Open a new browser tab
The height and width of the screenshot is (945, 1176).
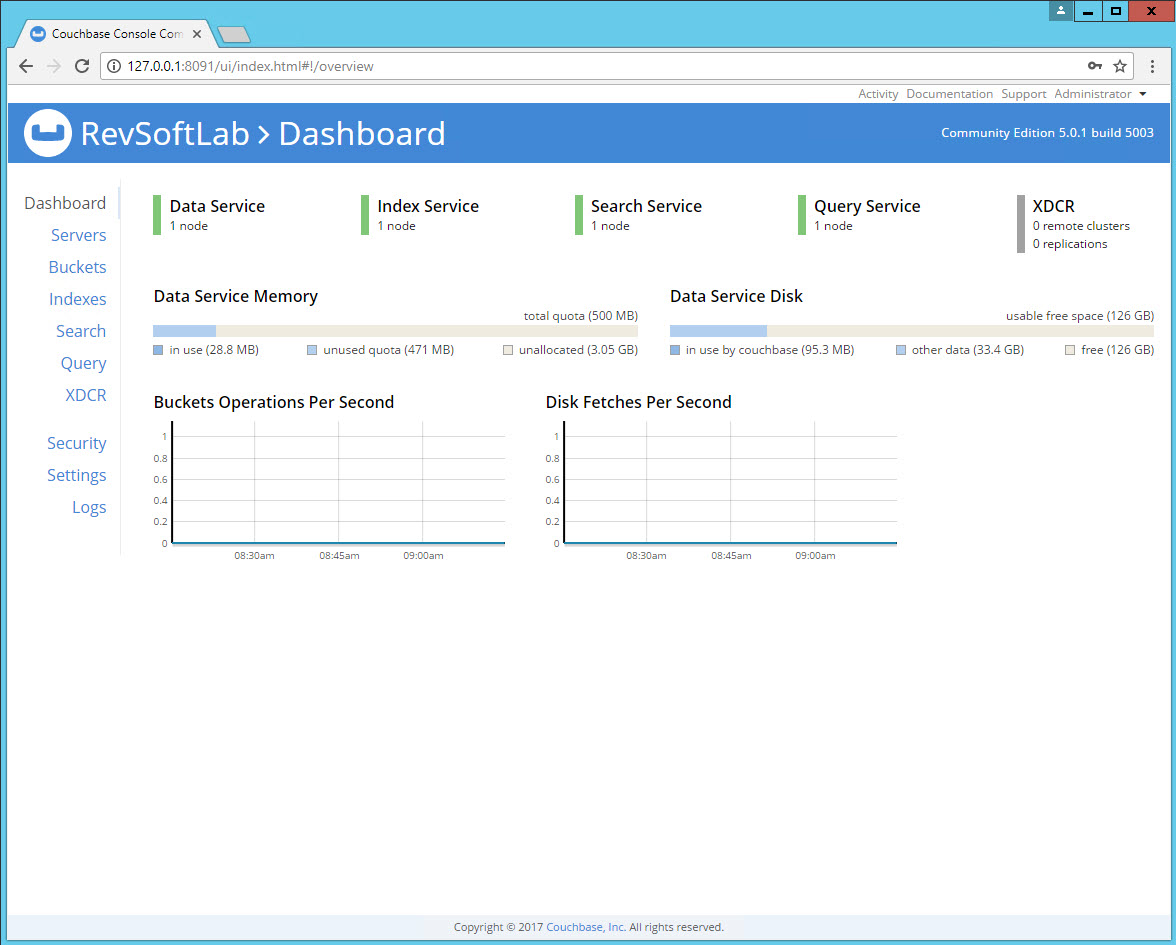point(233,34)
